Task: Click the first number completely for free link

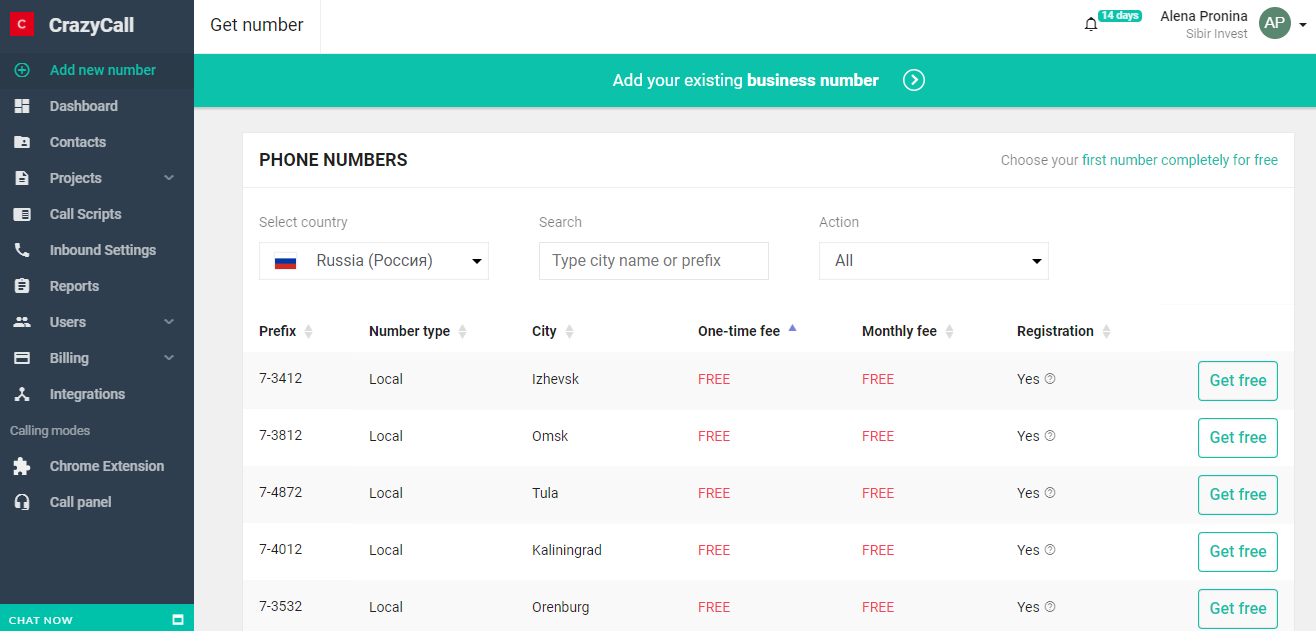Action: tap(1179, 160)
